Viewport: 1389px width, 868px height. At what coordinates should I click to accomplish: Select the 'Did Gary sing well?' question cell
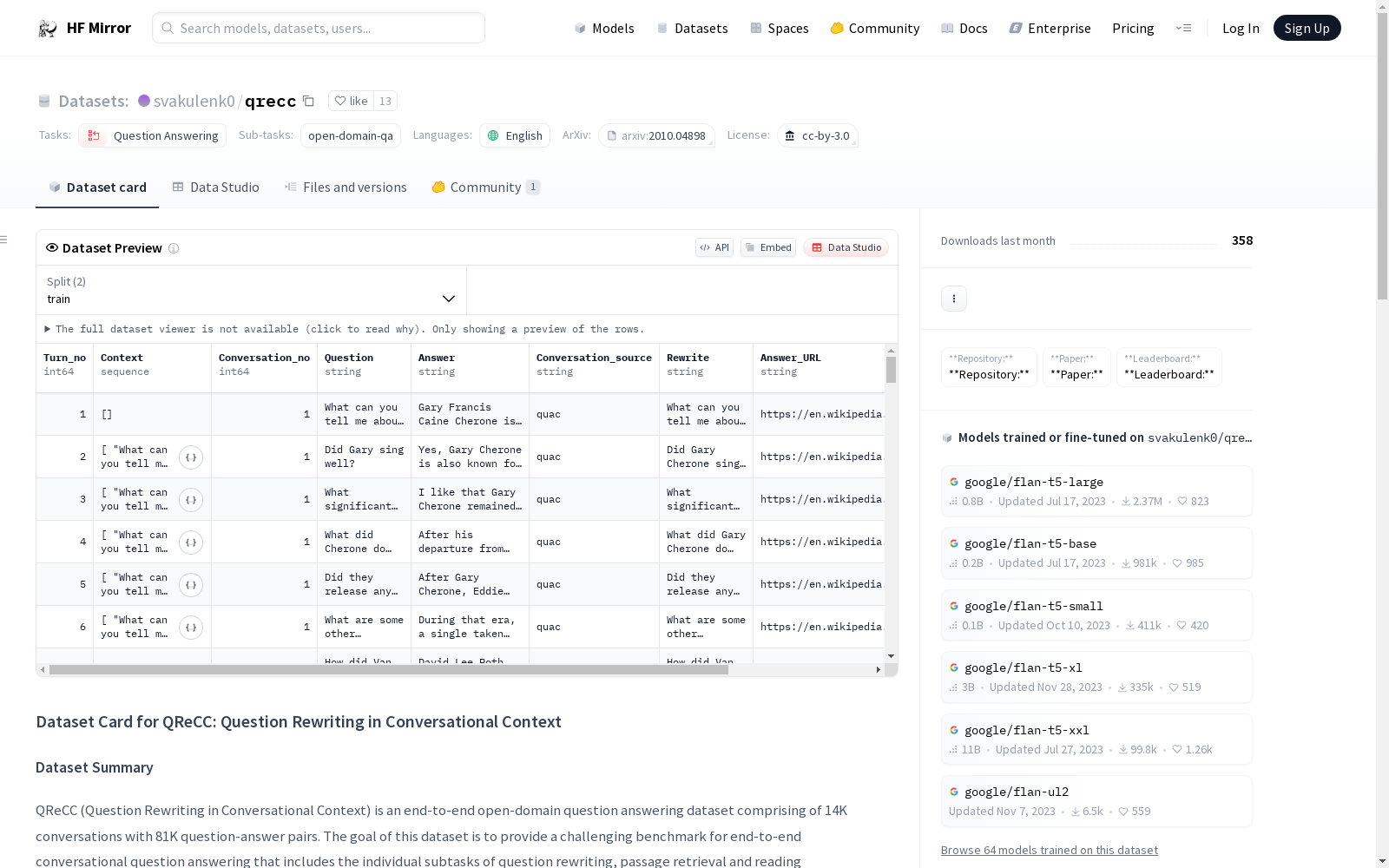pyautogui.click(x=365, y=457)
